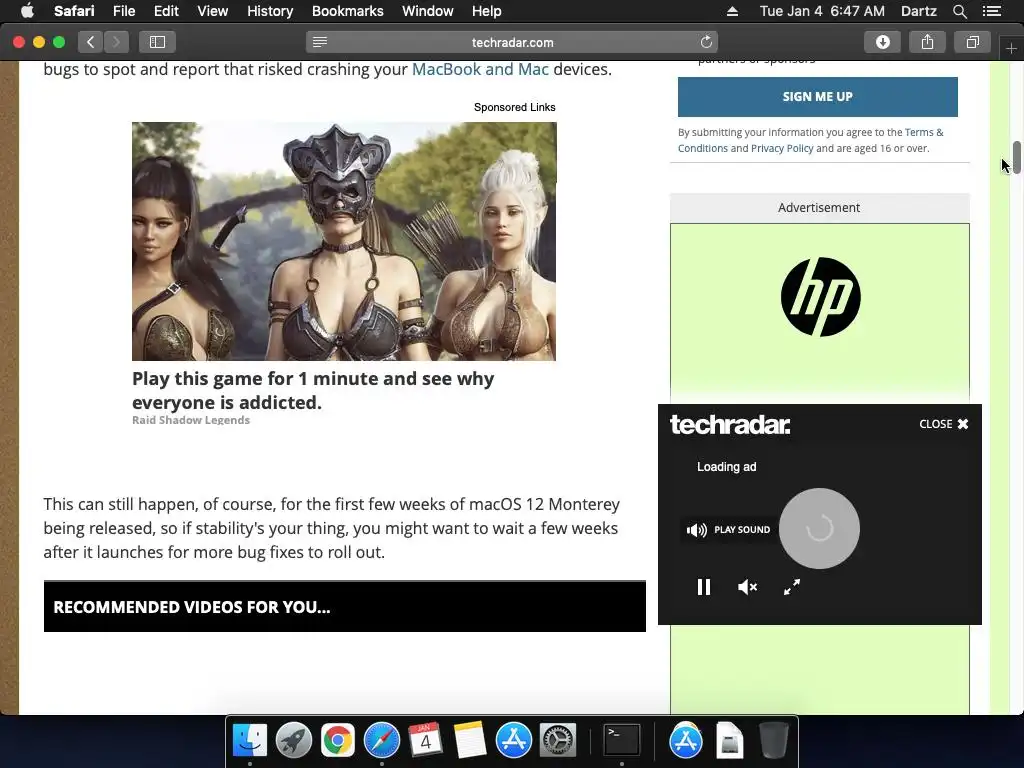Open the Bookmarks menu
The height and width of the screenshot is (768, 1024).
click(347, 11)
